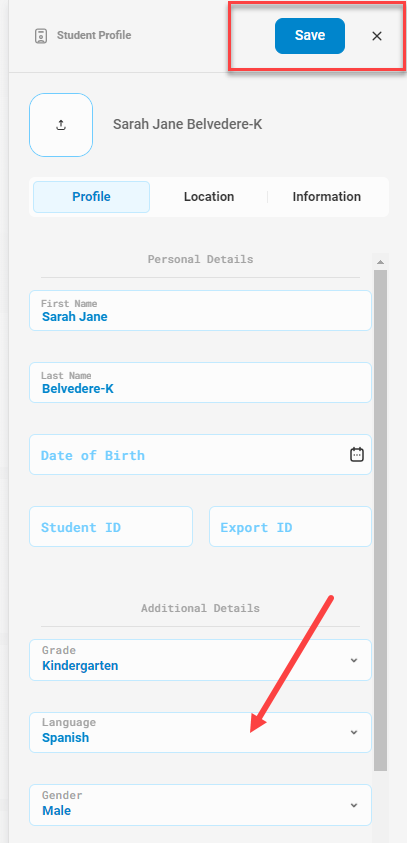
Task: Click the vertical scrollbar thumb
Action: 381,520
